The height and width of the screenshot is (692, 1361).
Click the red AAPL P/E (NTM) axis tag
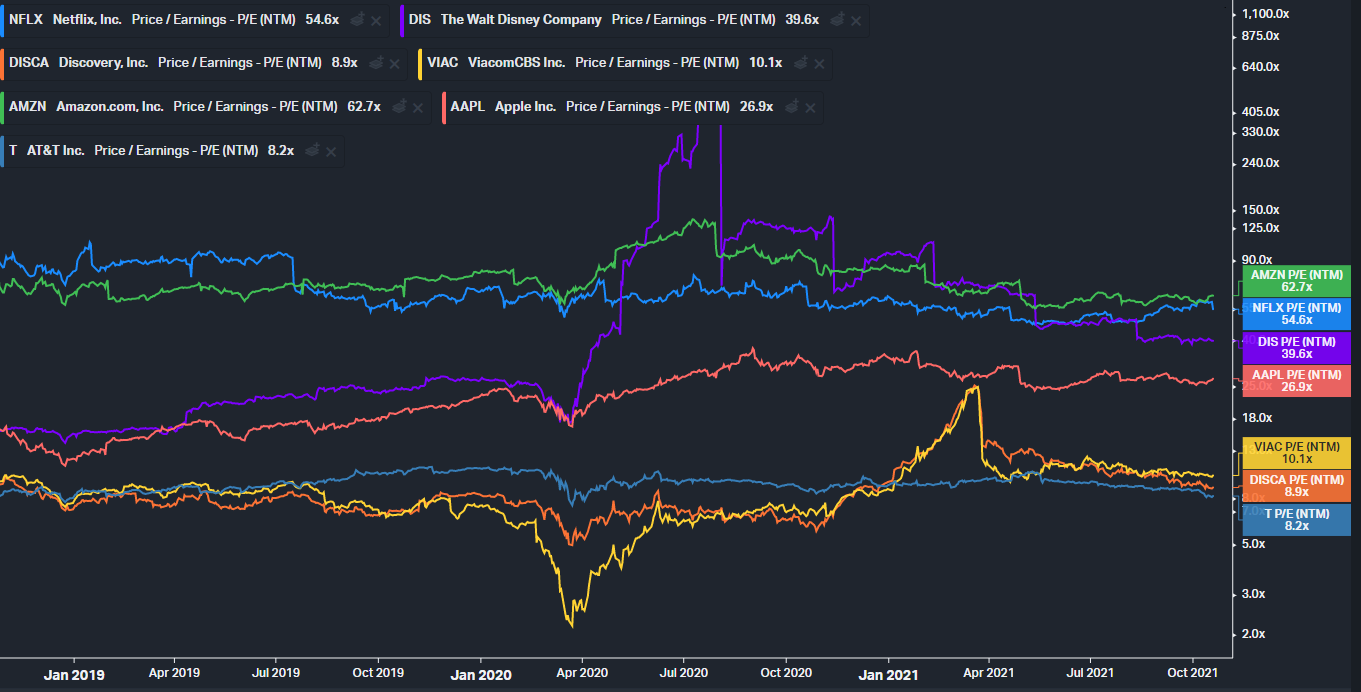1296,381
